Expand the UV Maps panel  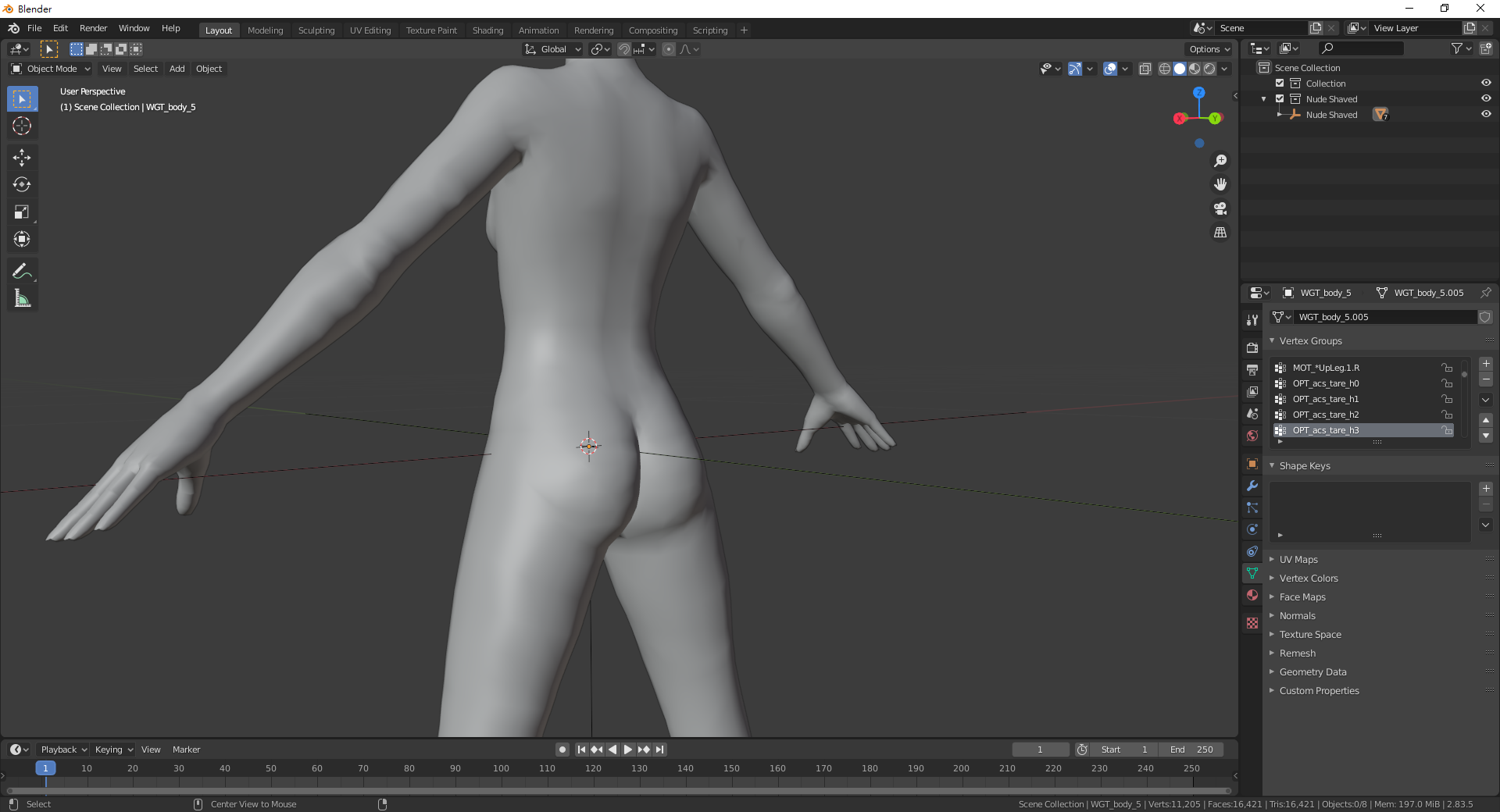pos(1298,560)
